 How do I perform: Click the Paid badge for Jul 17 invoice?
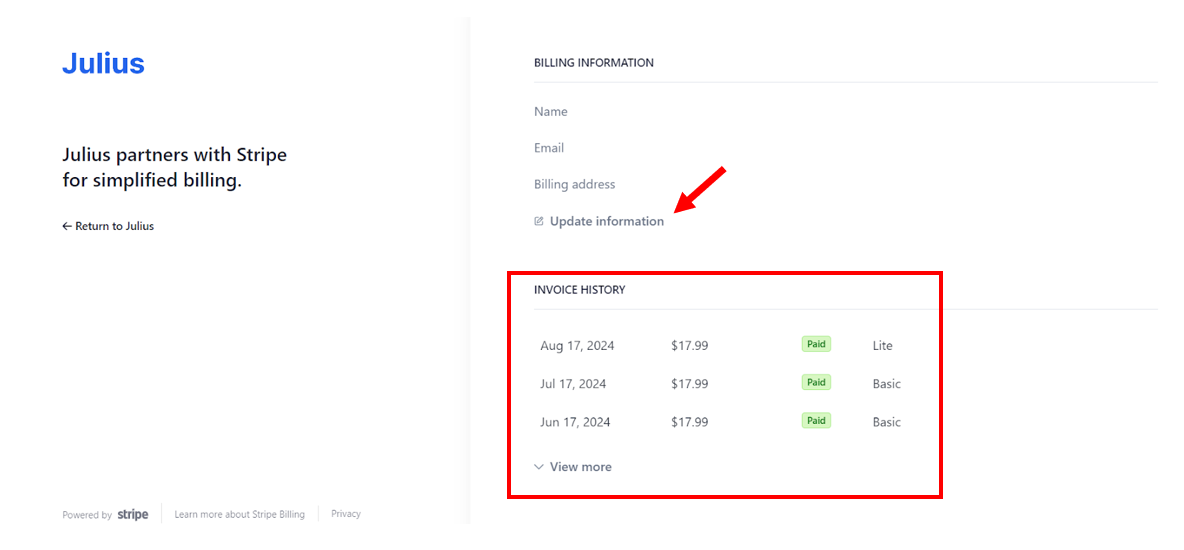click(816, 382)
